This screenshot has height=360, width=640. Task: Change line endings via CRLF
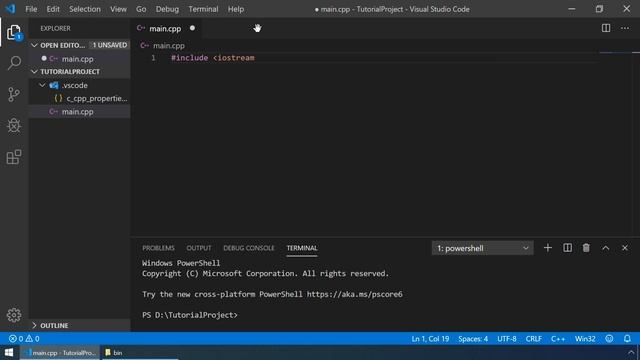coord(533,338)
